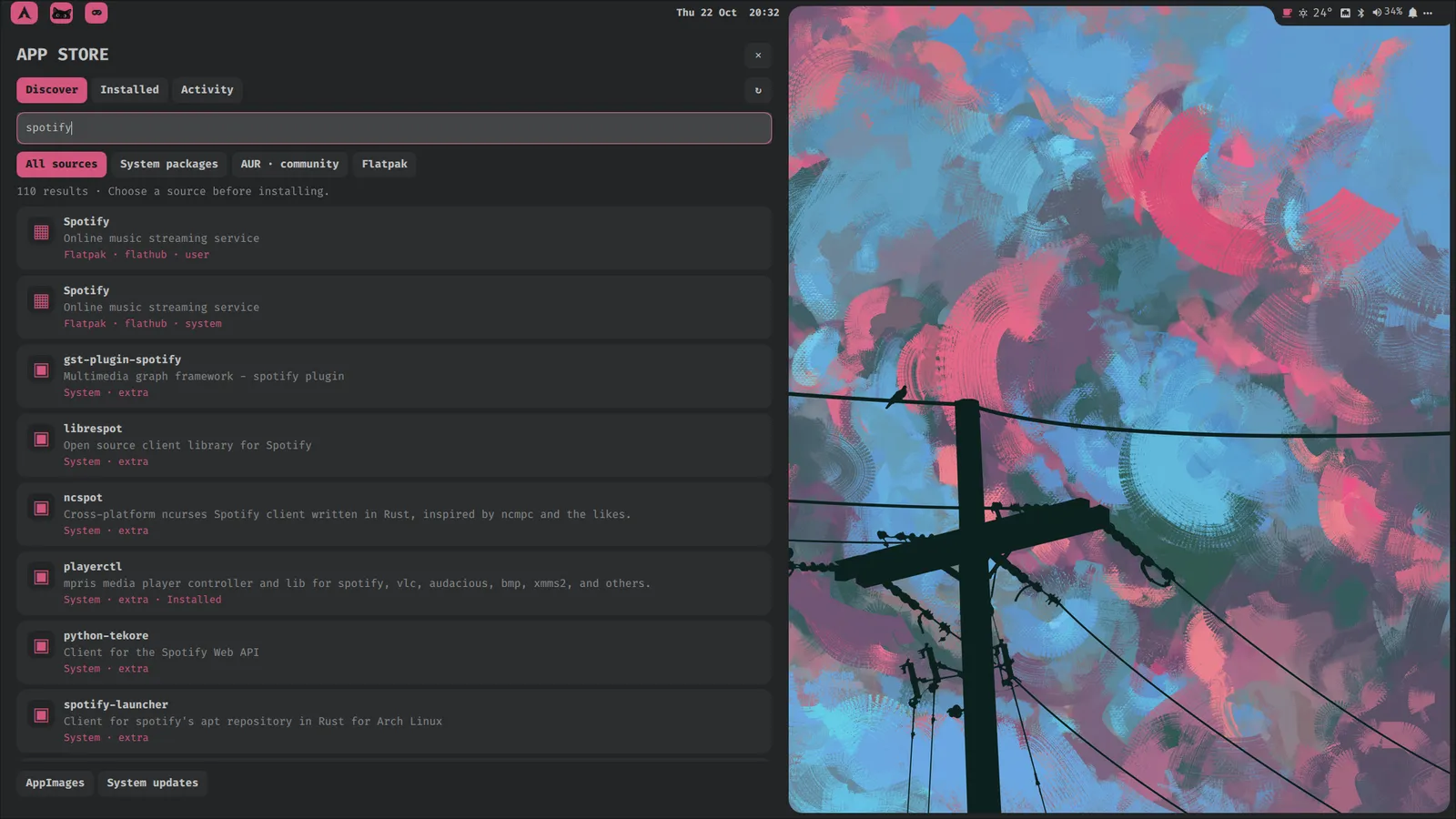Click the pink game controller icon in top bar
The image size is (1456, 819).
click(x=96, y=13)
